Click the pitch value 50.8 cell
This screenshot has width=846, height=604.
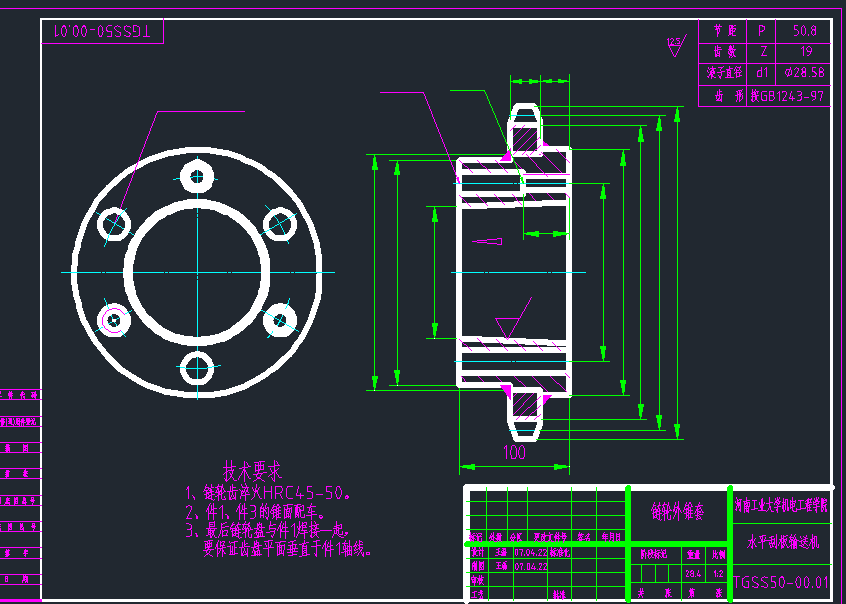(x=803, y=31)
